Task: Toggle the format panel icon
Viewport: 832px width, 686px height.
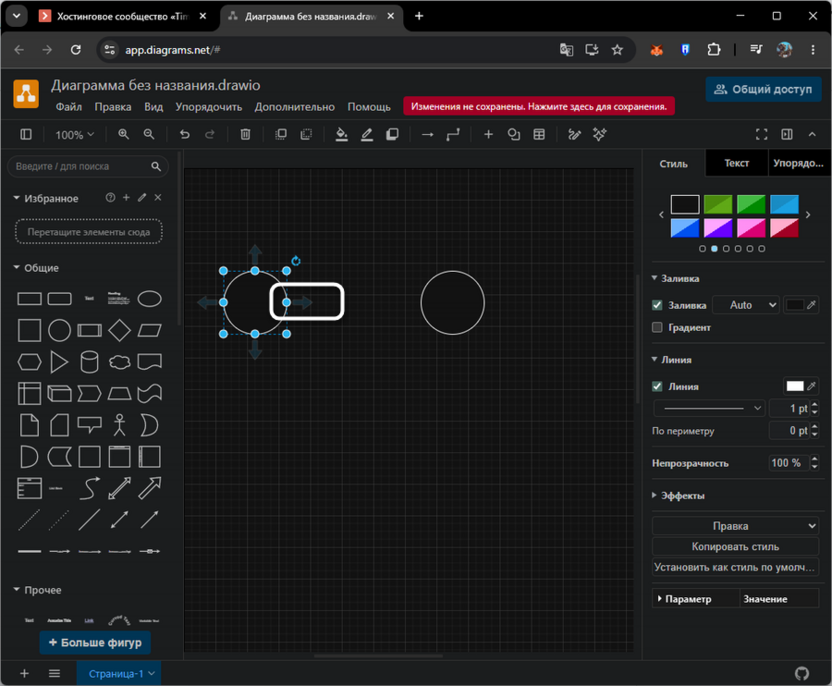Action: [x=787, y=134]
